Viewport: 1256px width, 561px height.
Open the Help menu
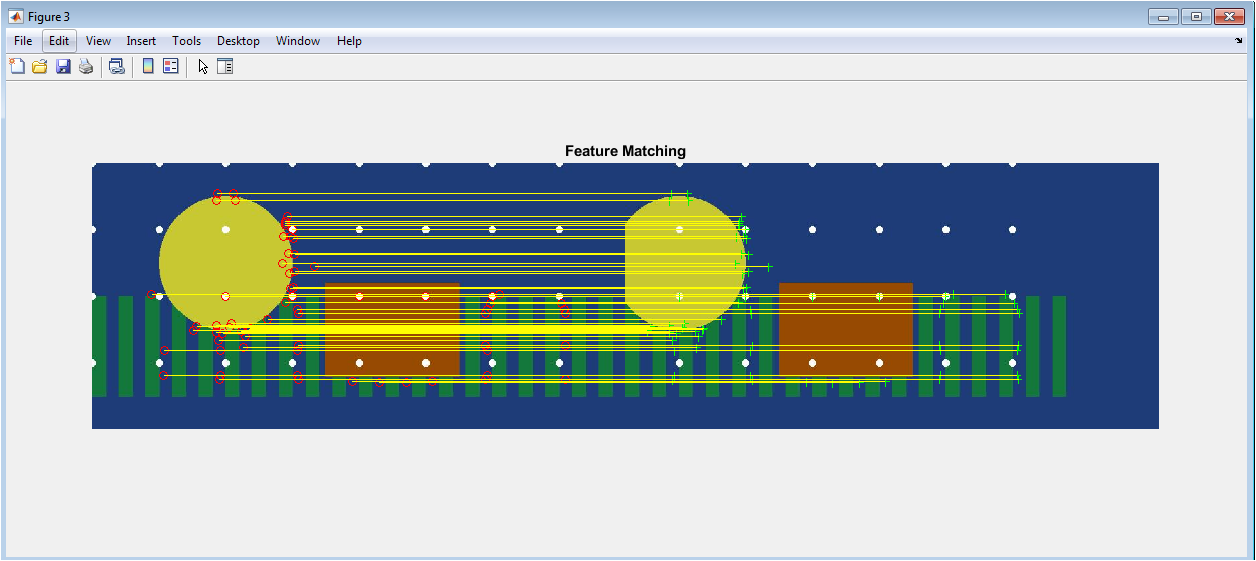click(349, 41)
